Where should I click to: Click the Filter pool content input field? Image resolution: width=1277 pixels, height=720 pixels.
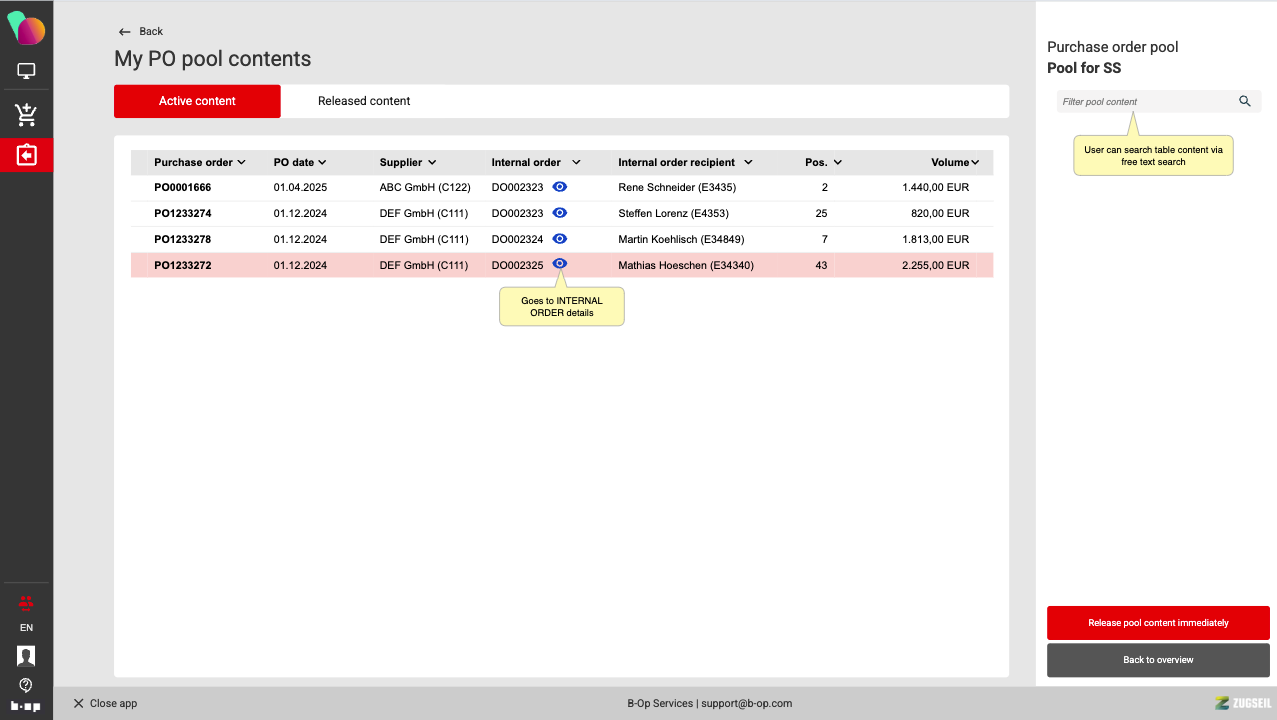pyautogui.click(x=1145, y=102)
